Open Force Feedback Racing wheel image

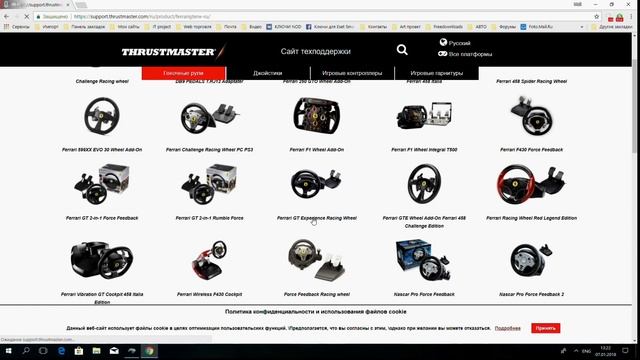(x=317, y=260)
